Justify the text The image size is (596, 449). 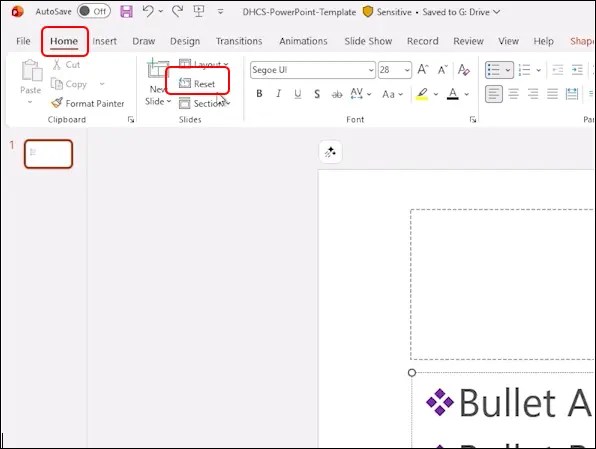coord(552,94)
